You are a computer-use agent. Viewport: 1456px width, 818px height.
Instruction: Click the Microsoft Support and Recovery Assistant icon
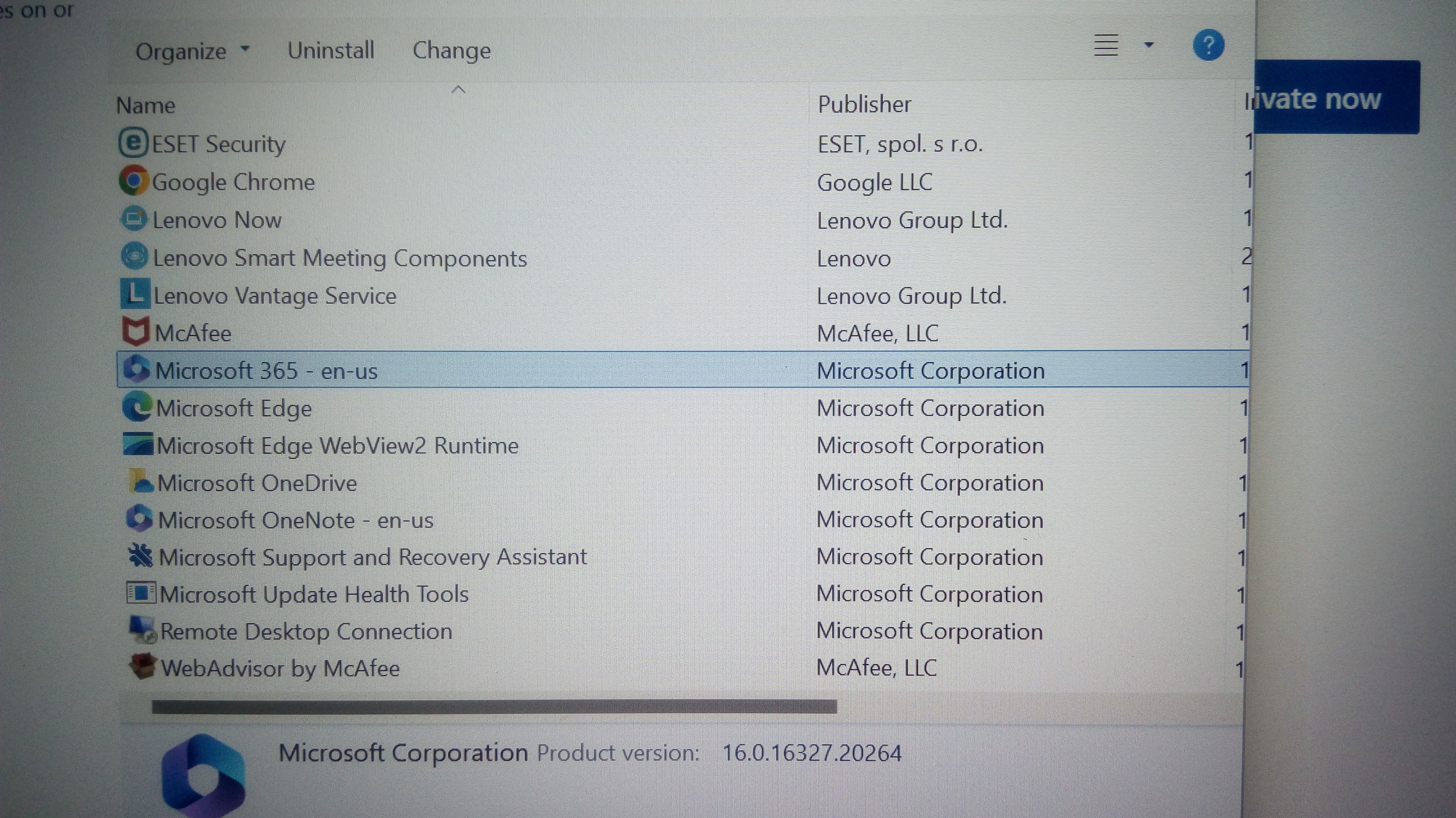(x=141, y=556)
